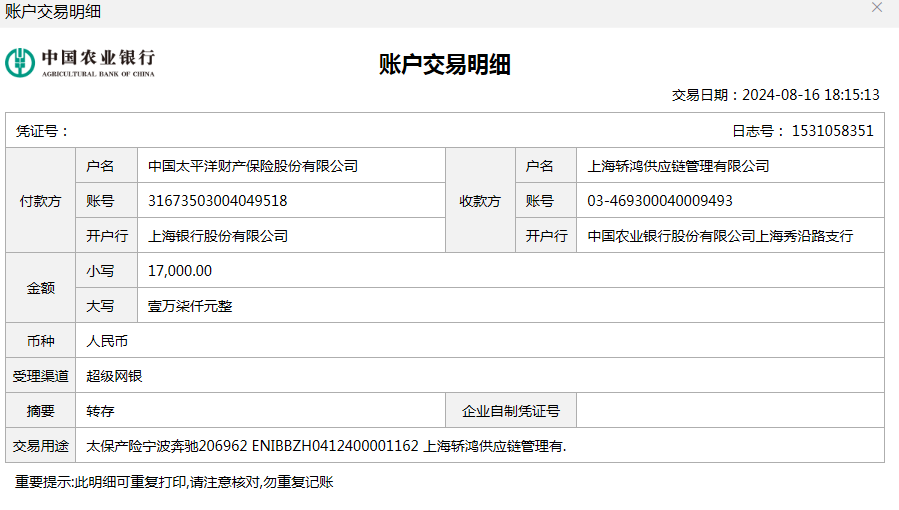Click the 凭证号 label
The image size is (899, 510).
click(42, 131)
